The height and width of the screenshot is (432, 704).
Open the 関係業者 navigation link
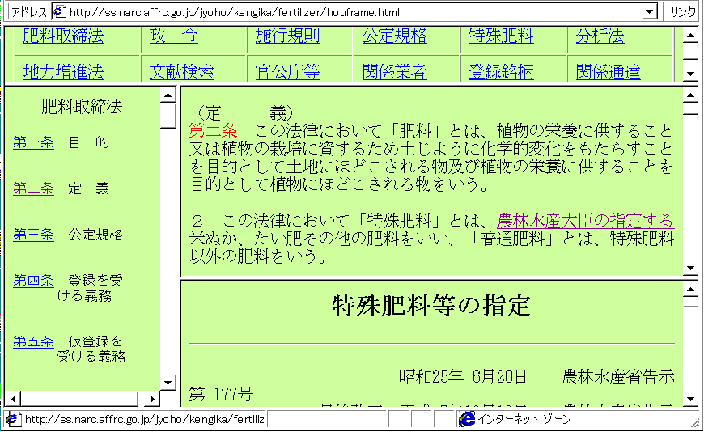[394, 71]
